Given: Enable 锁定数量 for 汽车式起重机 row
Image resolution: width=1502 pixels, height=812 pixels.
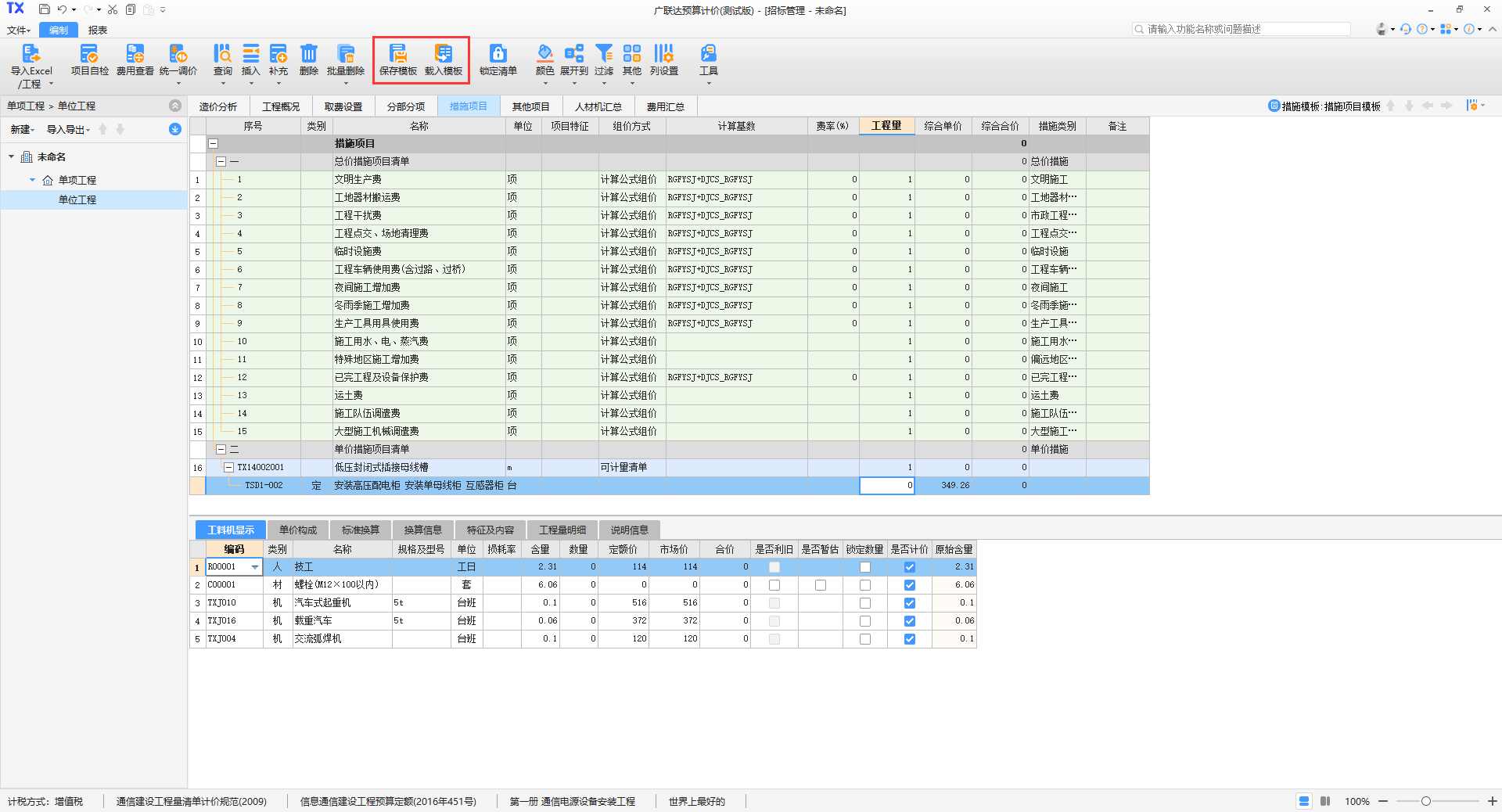Looking at the screenshot, I should tap(864, 603).
